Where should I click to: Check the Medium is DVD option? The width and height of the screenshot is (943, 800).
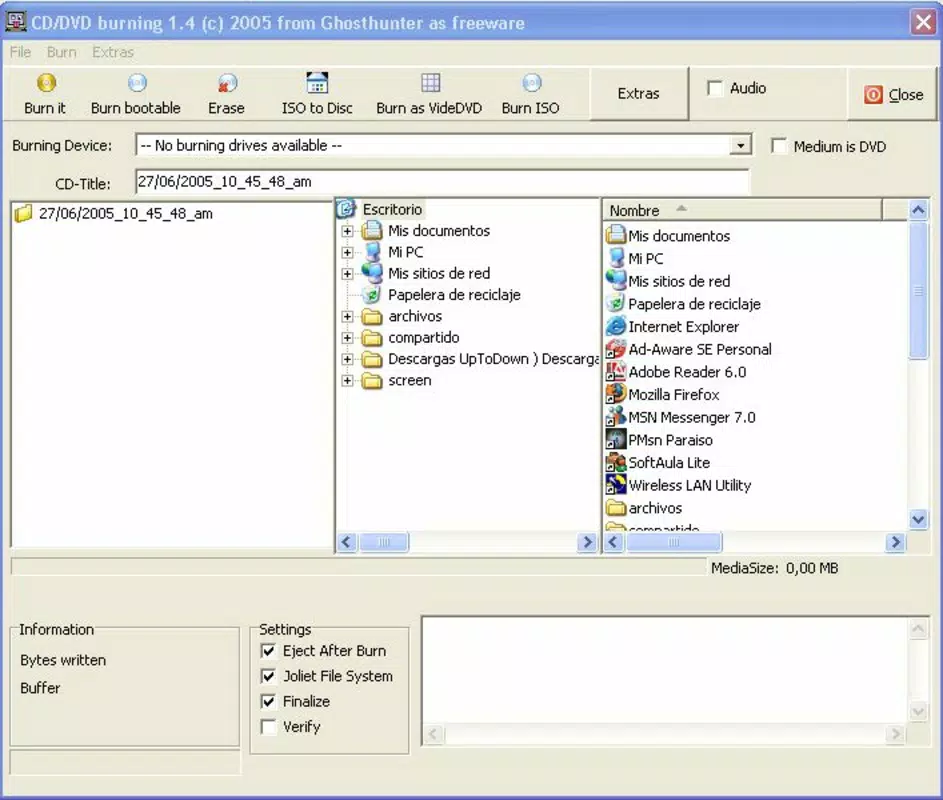click(x=779, y=146)
